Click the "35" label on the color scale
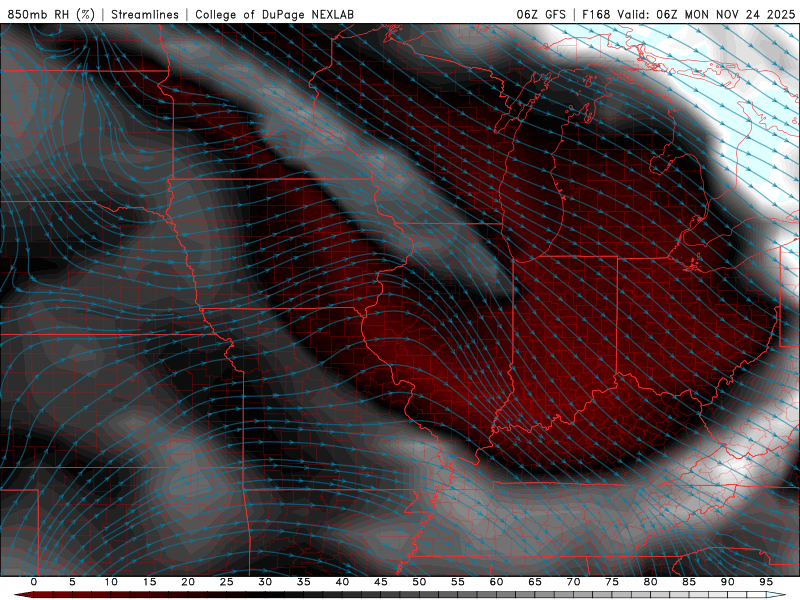 click(304, 582)
